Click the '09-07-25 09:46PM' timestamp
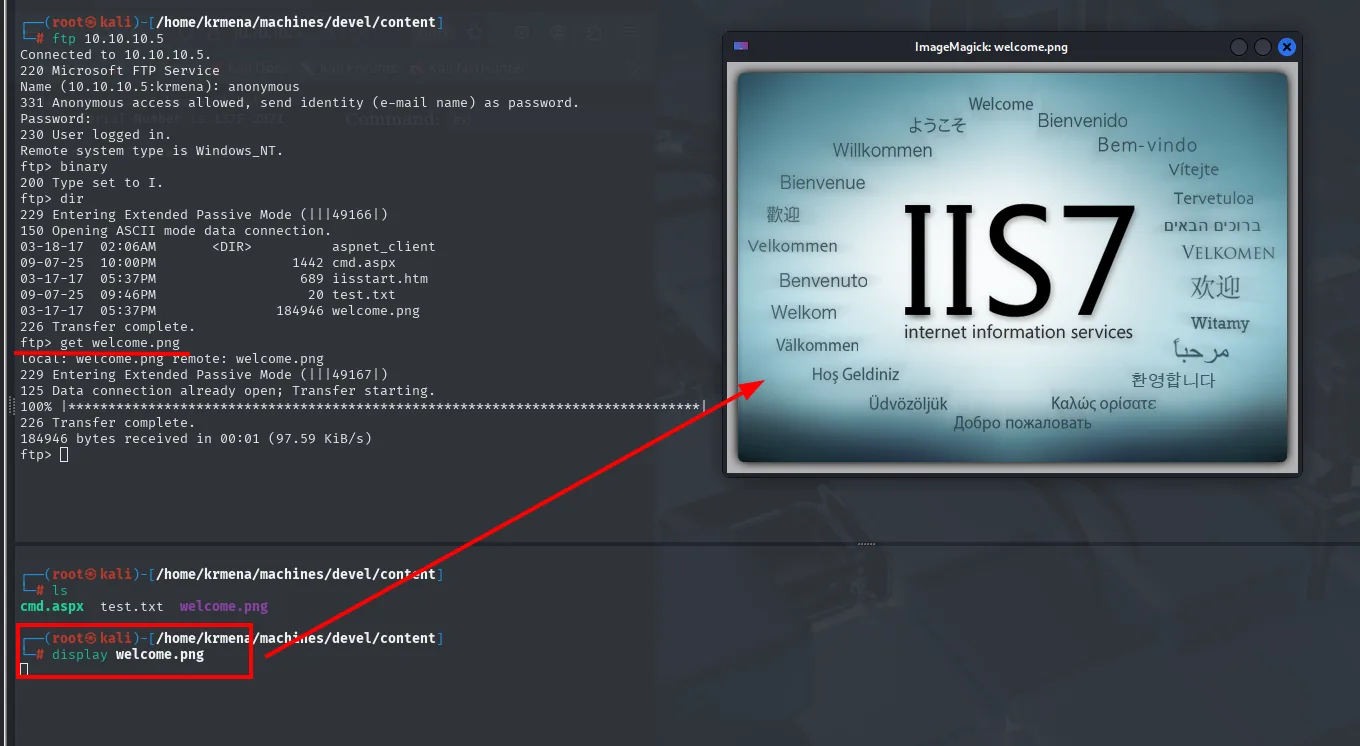 click(x=88, y=294)
